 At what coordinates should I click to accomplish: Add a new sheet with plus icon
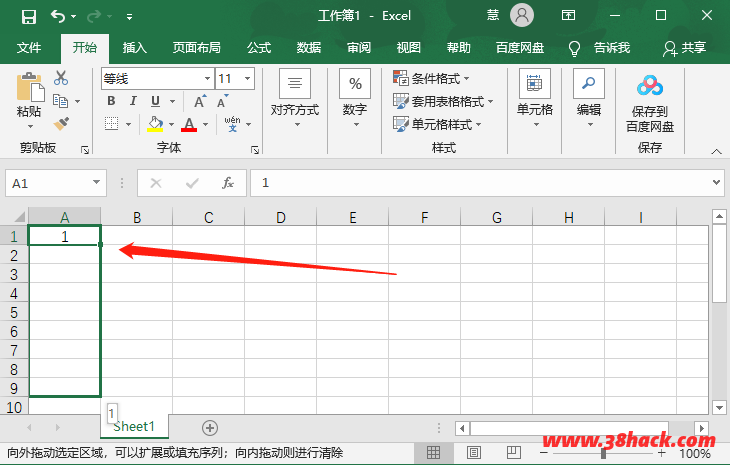[210, 427]
